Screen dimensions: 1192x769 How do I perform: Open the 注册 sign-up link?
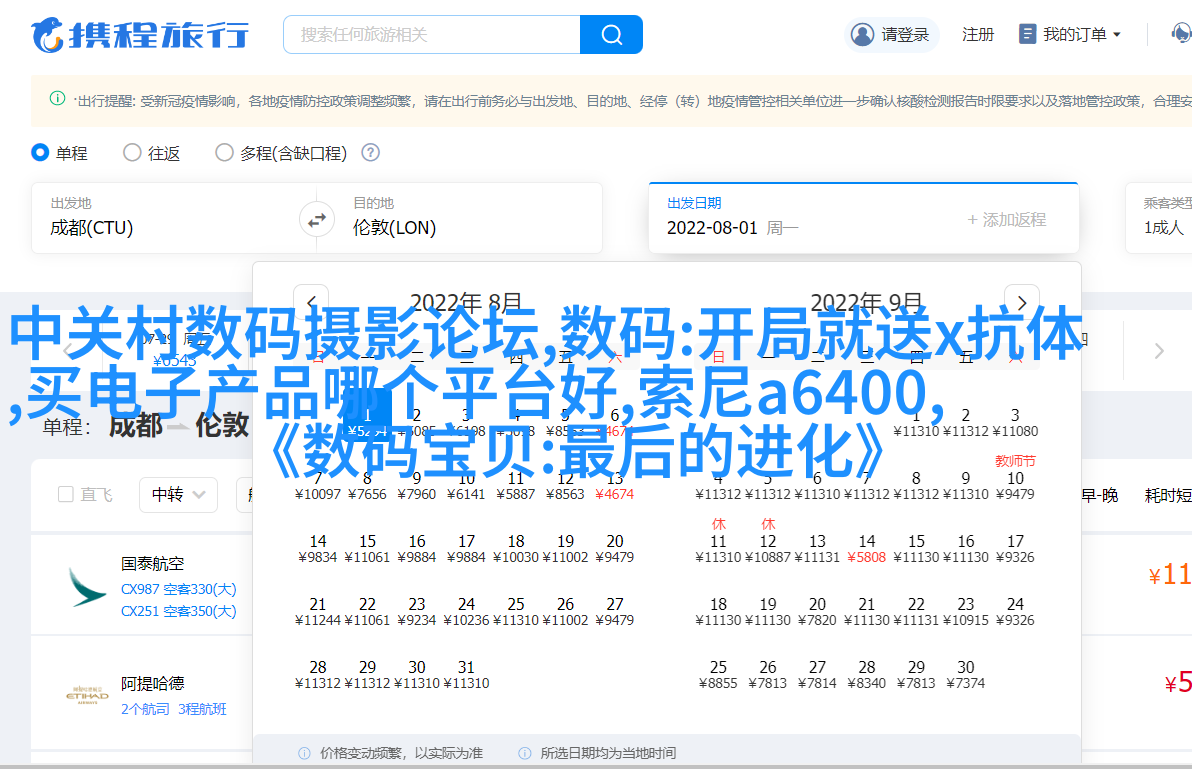click(978, 34)
